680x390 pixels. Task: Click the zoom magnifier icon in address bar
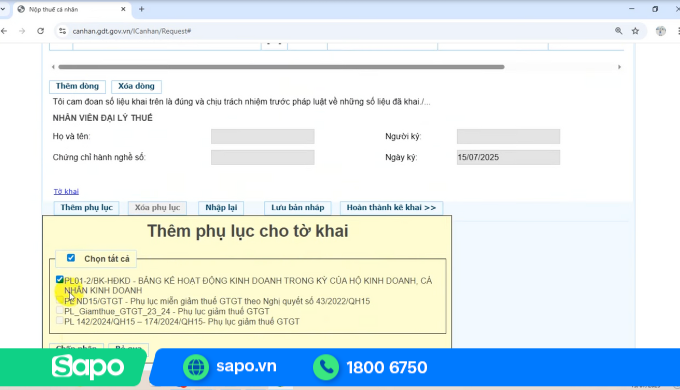pos(618,31)
